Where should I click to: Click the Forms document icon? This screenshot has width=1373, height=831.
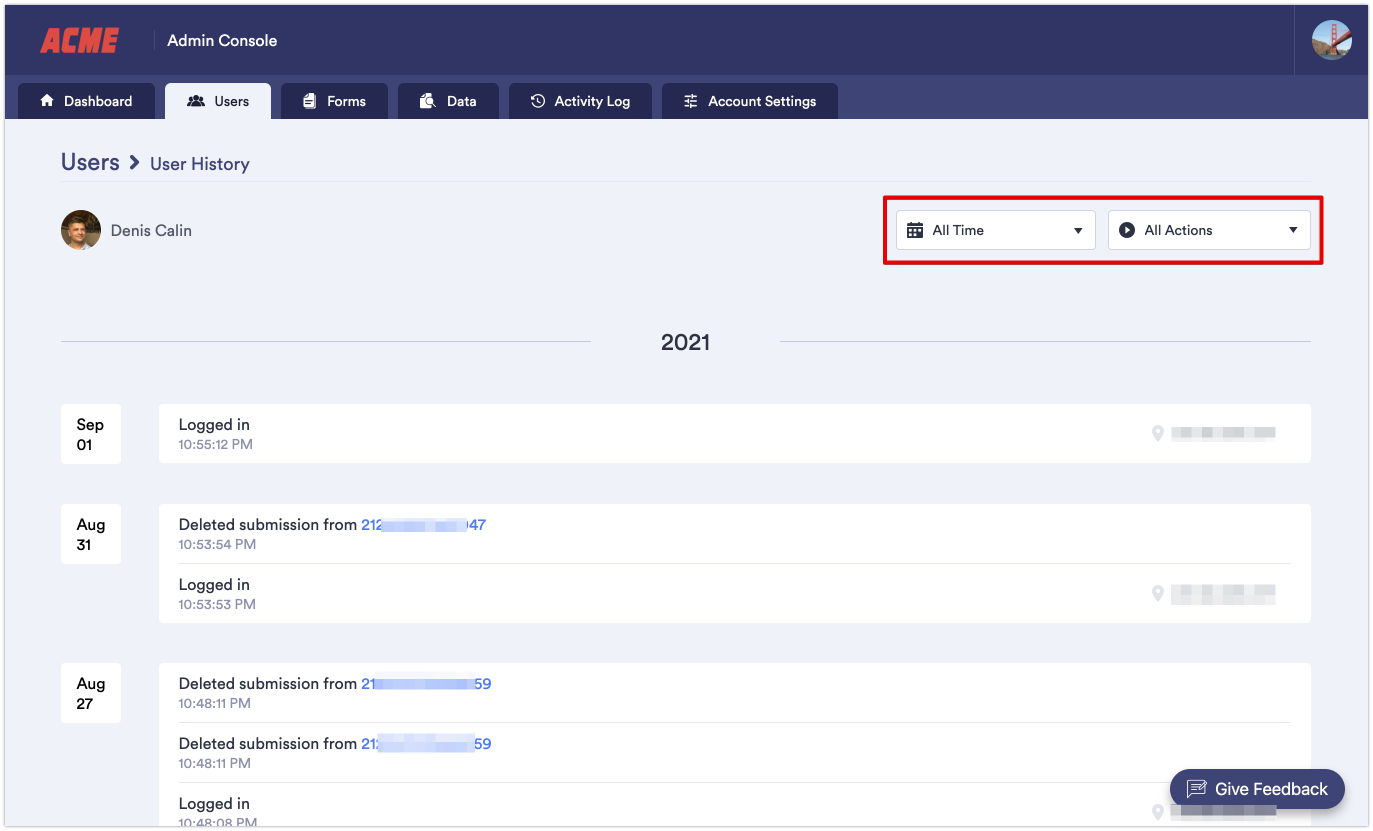309,101
